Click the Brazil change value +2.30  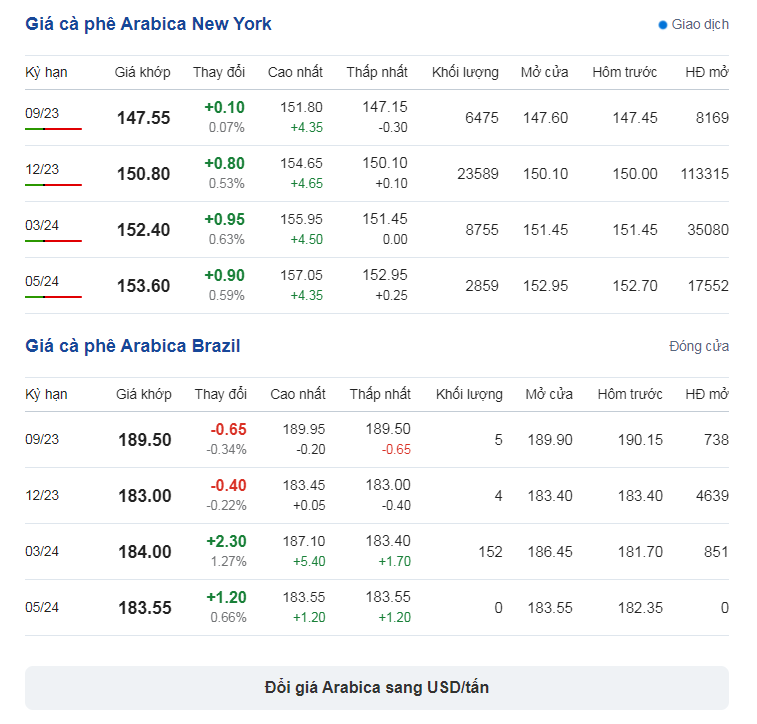[226, 541]
